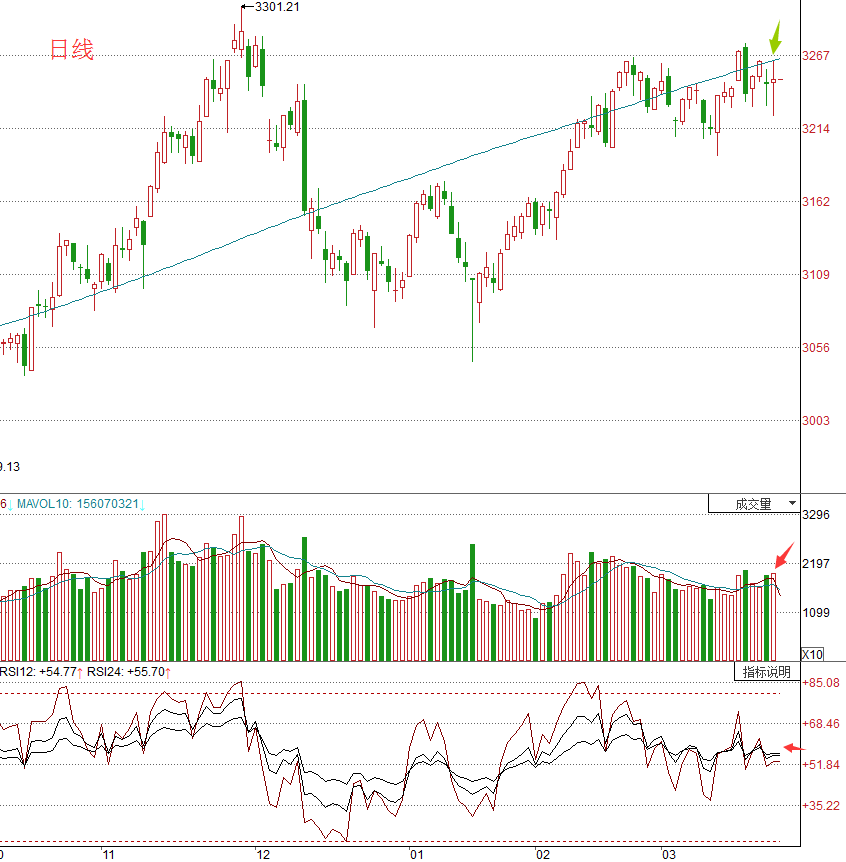Click the 3162 price axis label
846x862 pixels.
pos(816,202)
